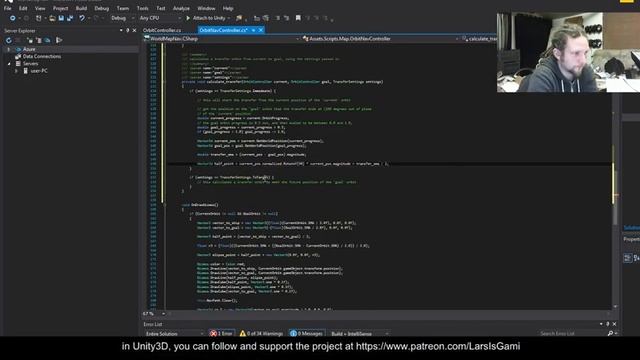
Task: Expand the user-PC server node
Action: click(16, 71)
